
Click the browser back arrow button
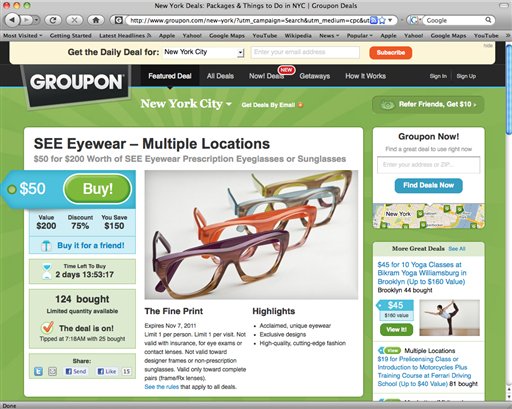[12, 20]
